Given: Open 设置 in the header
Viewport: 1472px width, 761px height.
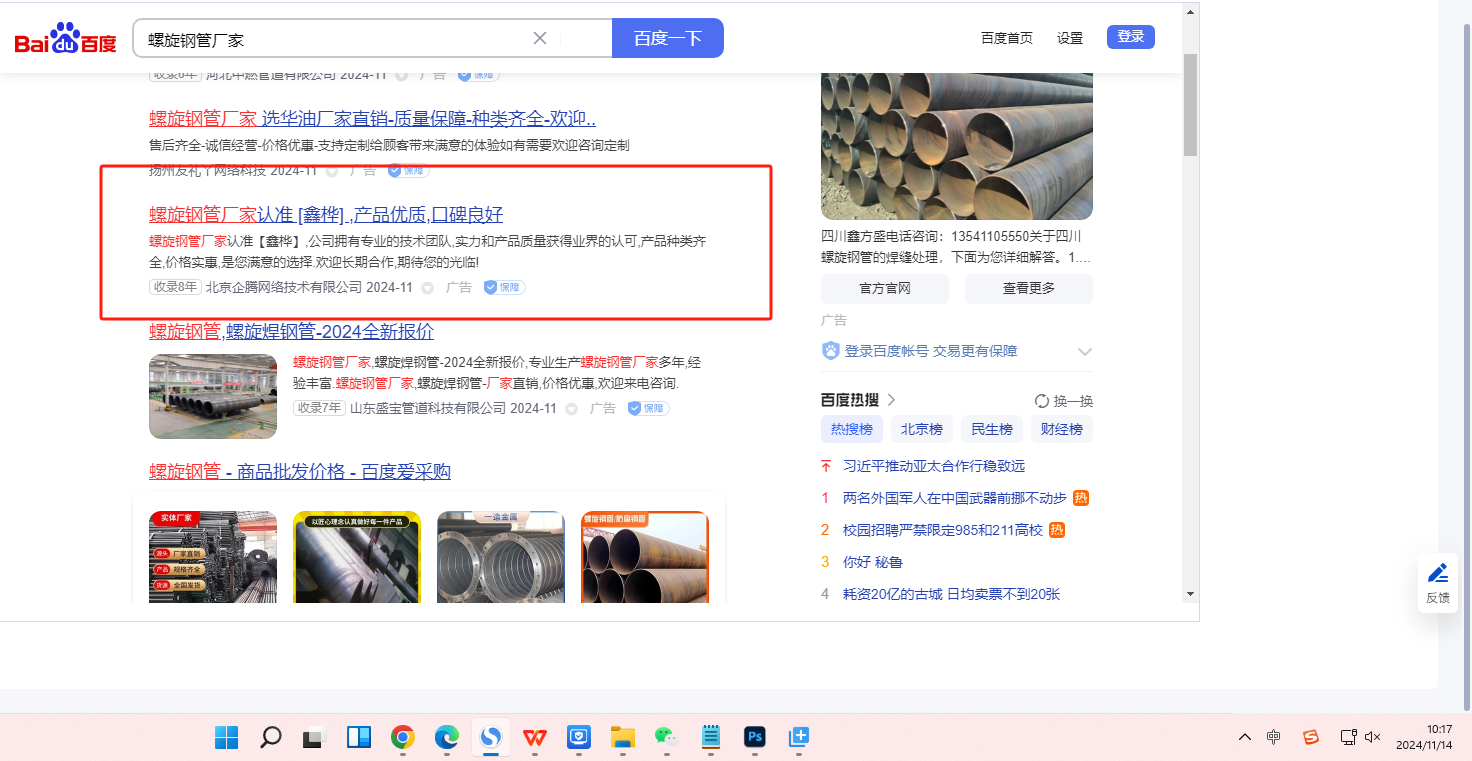Looking at the screenshot, I should [1070, 38].
